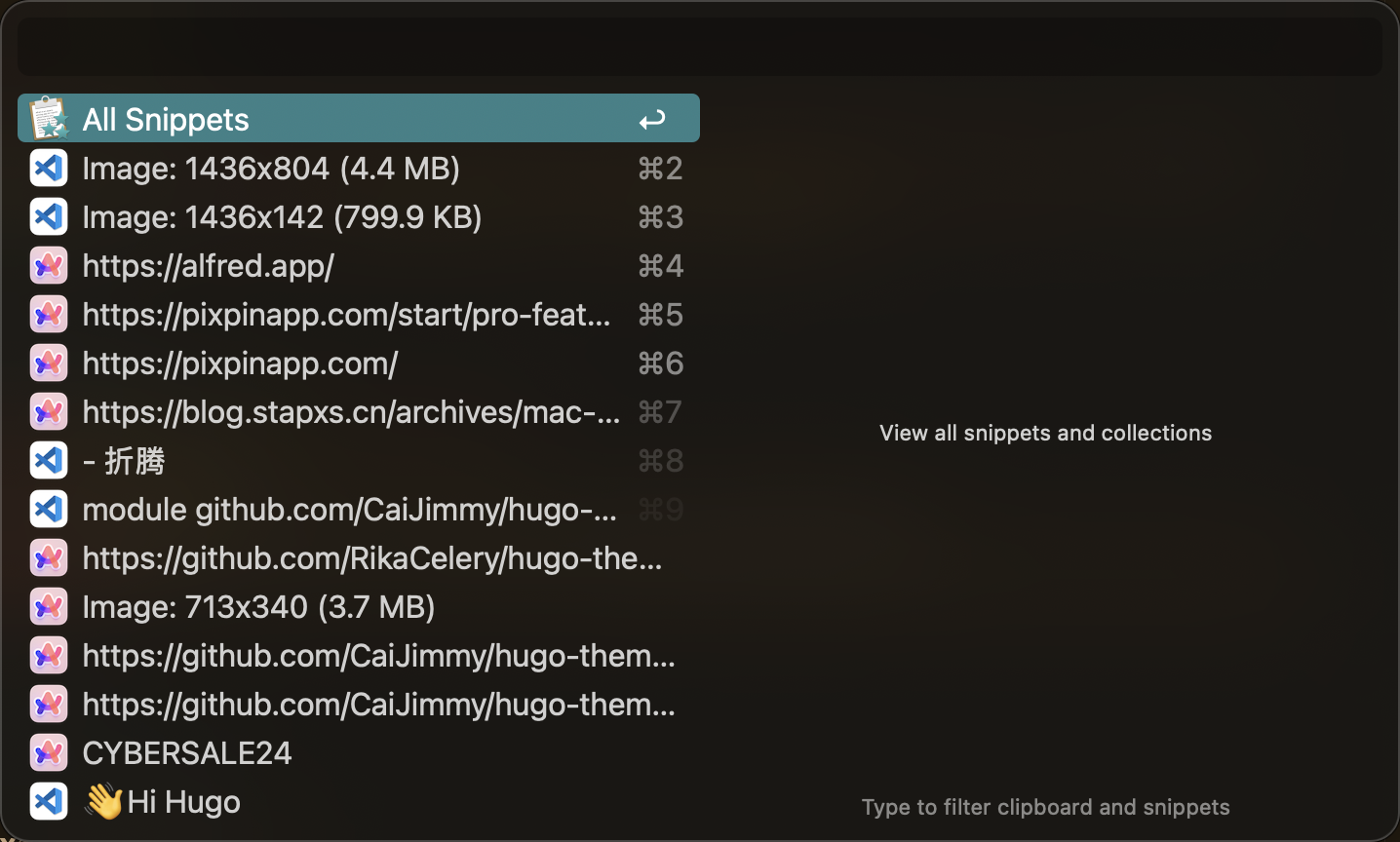Click the All Snippets clipboard icon
1400x842 pixels.
[48, 119]
